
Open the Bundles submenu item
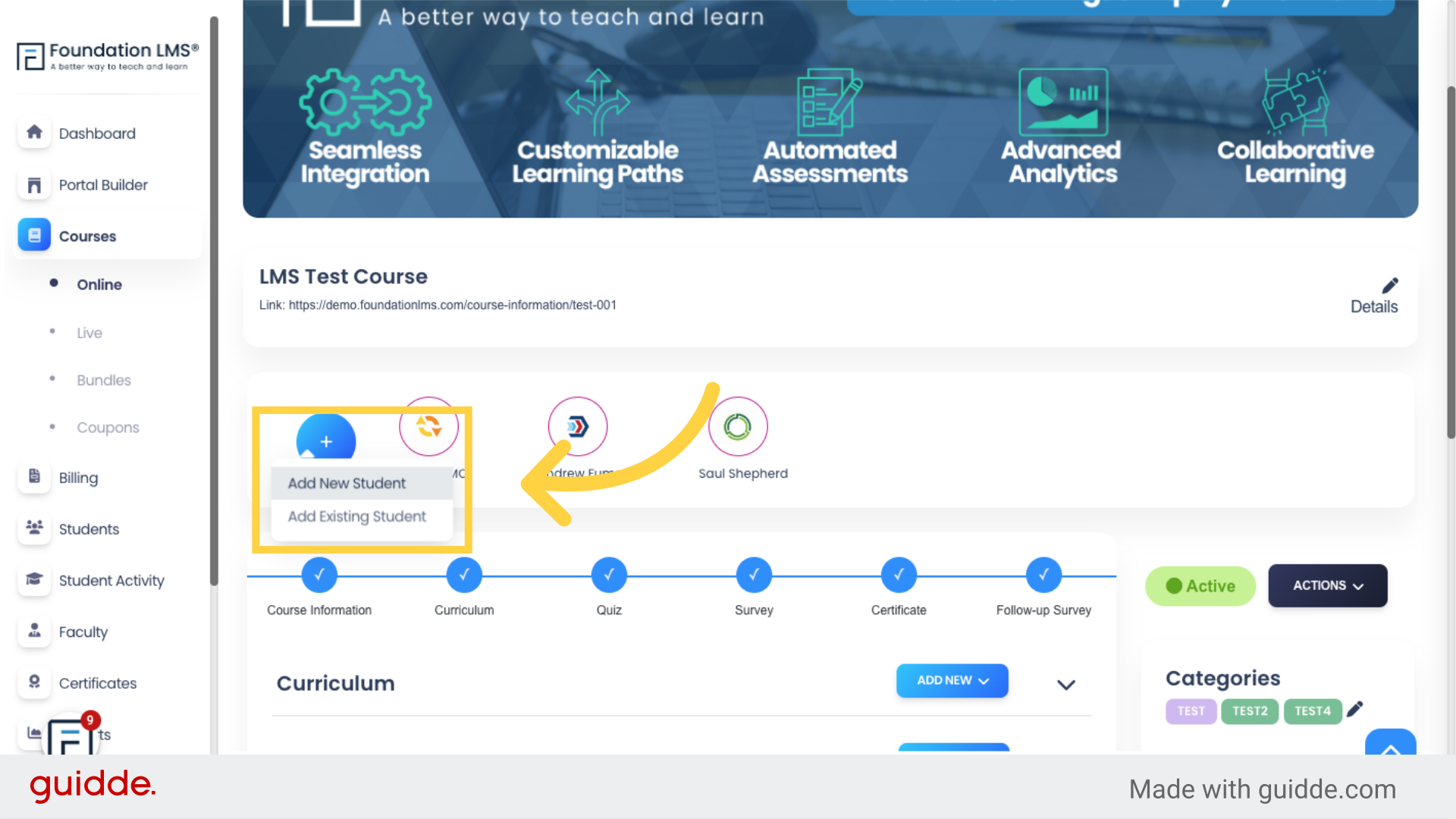104,380
